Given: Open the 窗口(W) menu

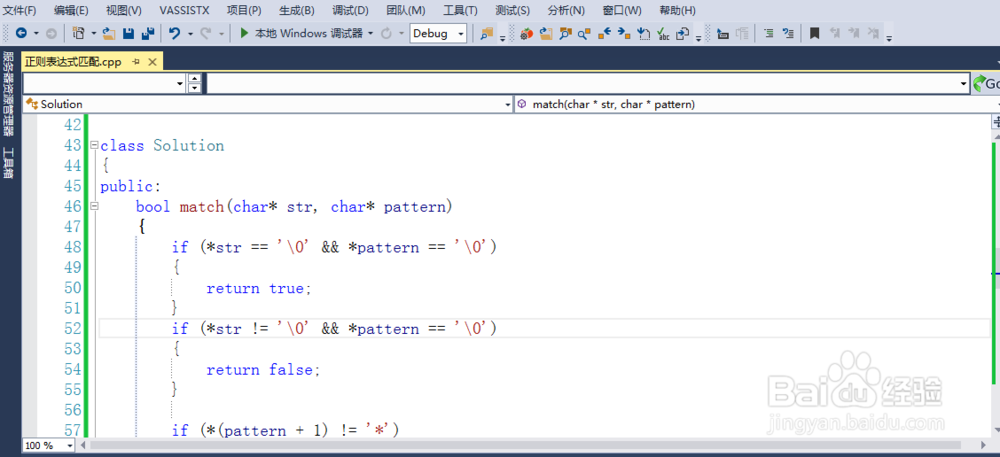Looking at the screenshot, I should (x=622, y=10).
